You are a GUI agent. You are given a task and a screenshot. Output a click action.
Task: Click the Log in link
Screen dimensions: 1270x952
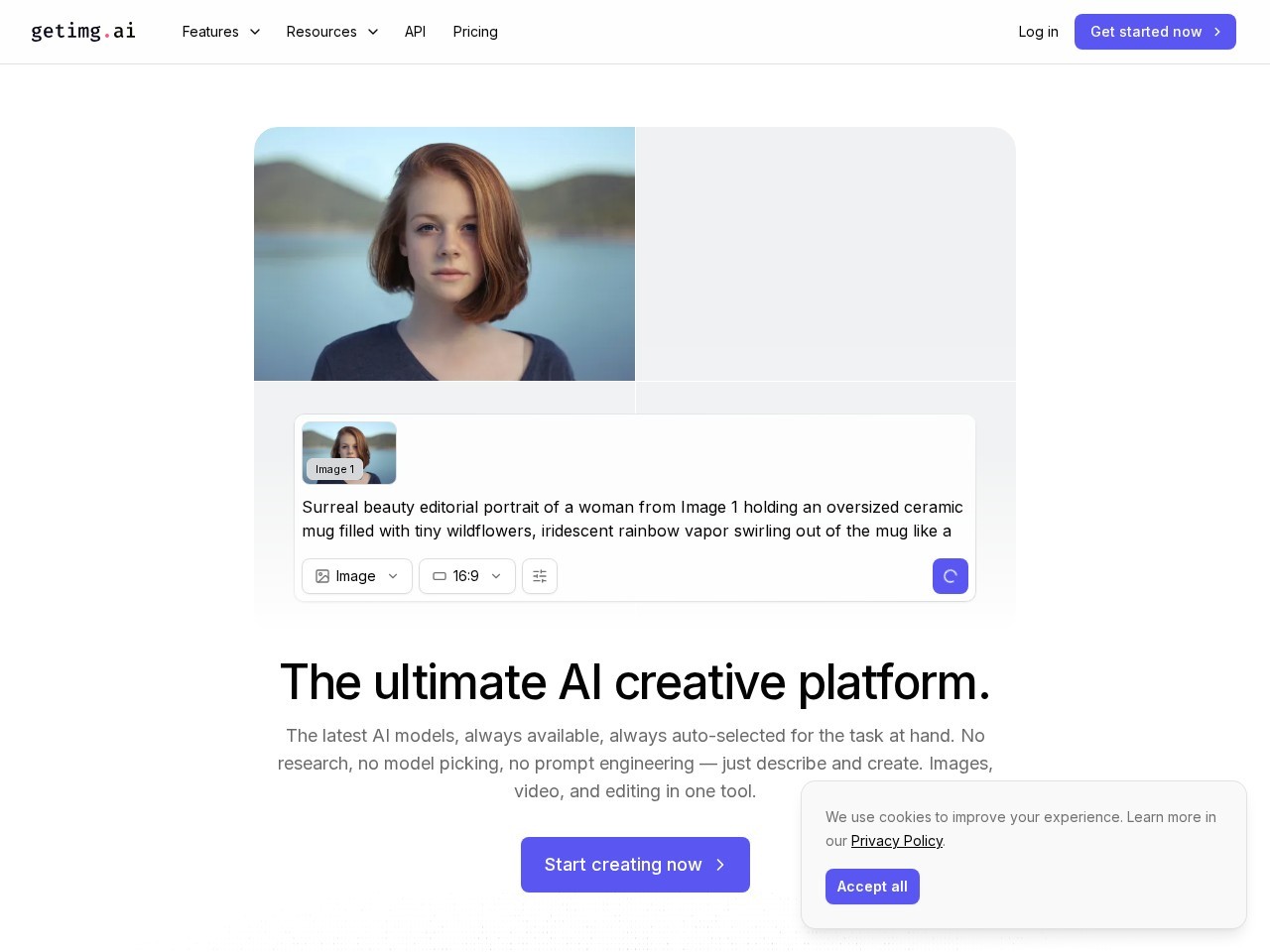(1038, 32)
